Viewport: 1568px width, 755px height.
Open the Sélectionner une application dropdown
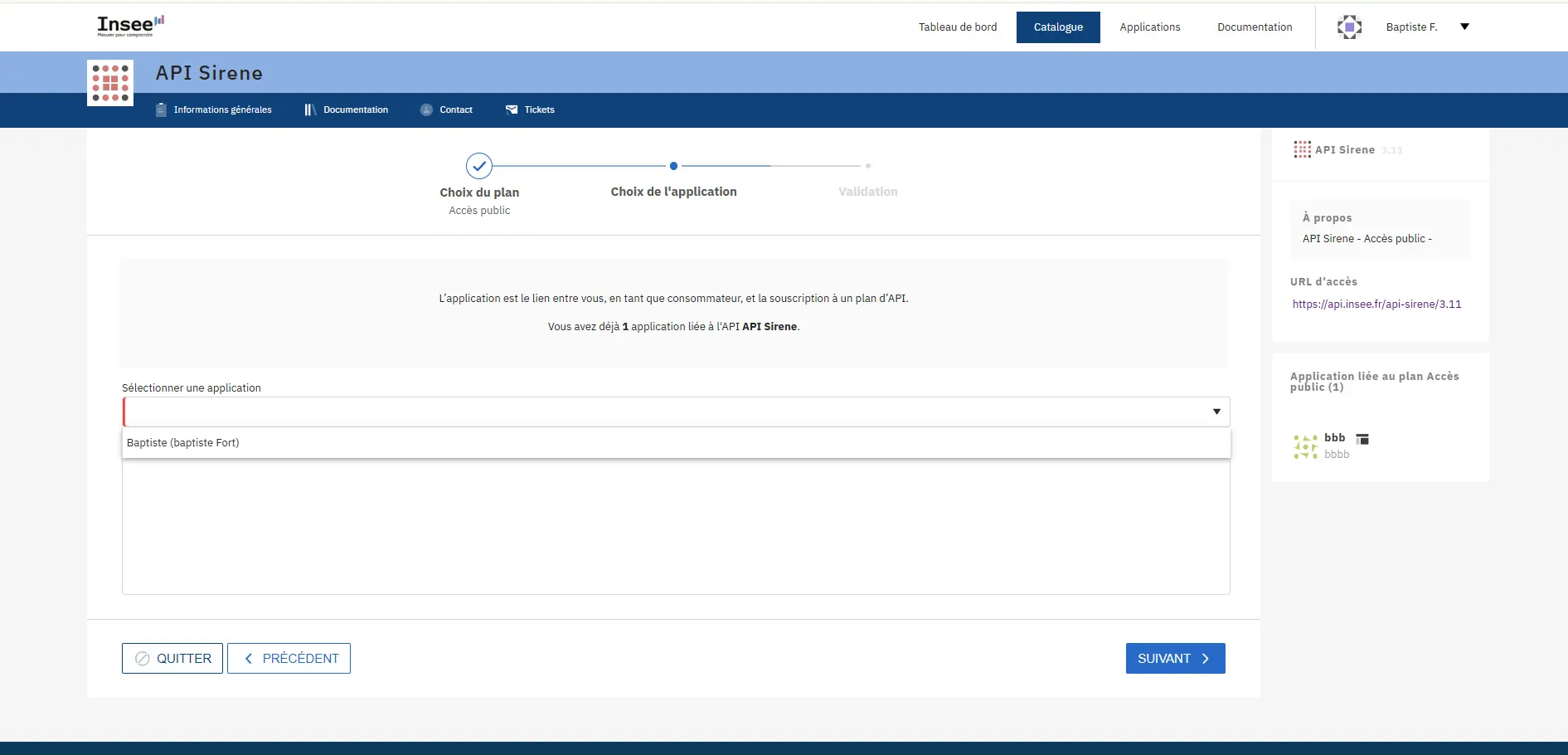point(676,412)
